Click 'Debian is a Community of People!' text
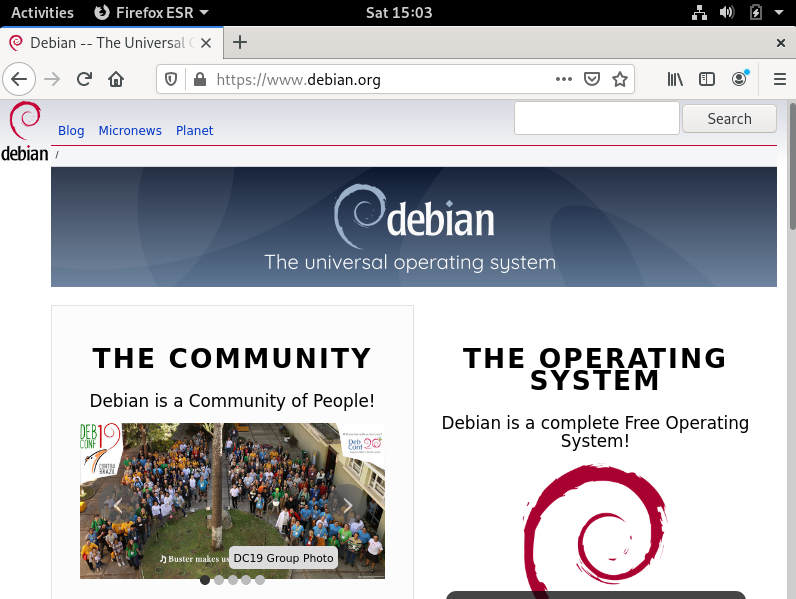The height and width of the screenshot is (599, 796). (x=232, y=401)
